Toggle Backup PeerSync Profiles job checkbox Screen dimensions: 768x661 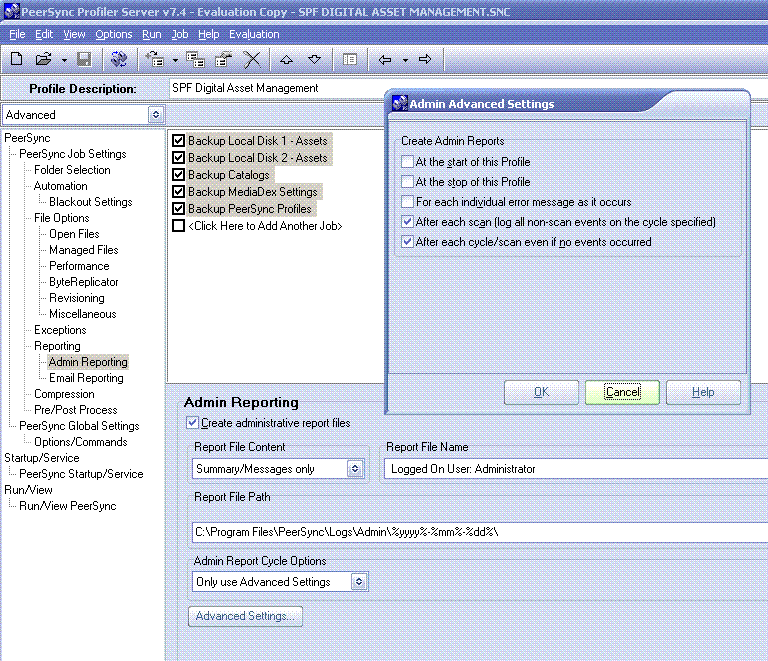tap(178, 209)
